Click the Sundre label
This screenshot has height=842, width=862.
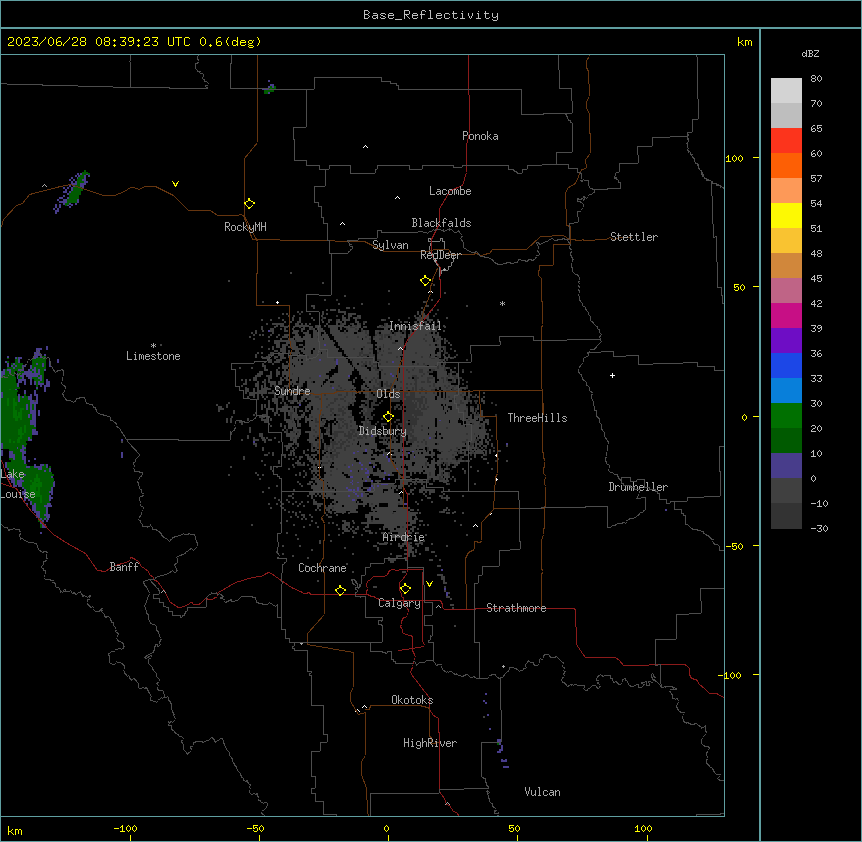(292, 391)
